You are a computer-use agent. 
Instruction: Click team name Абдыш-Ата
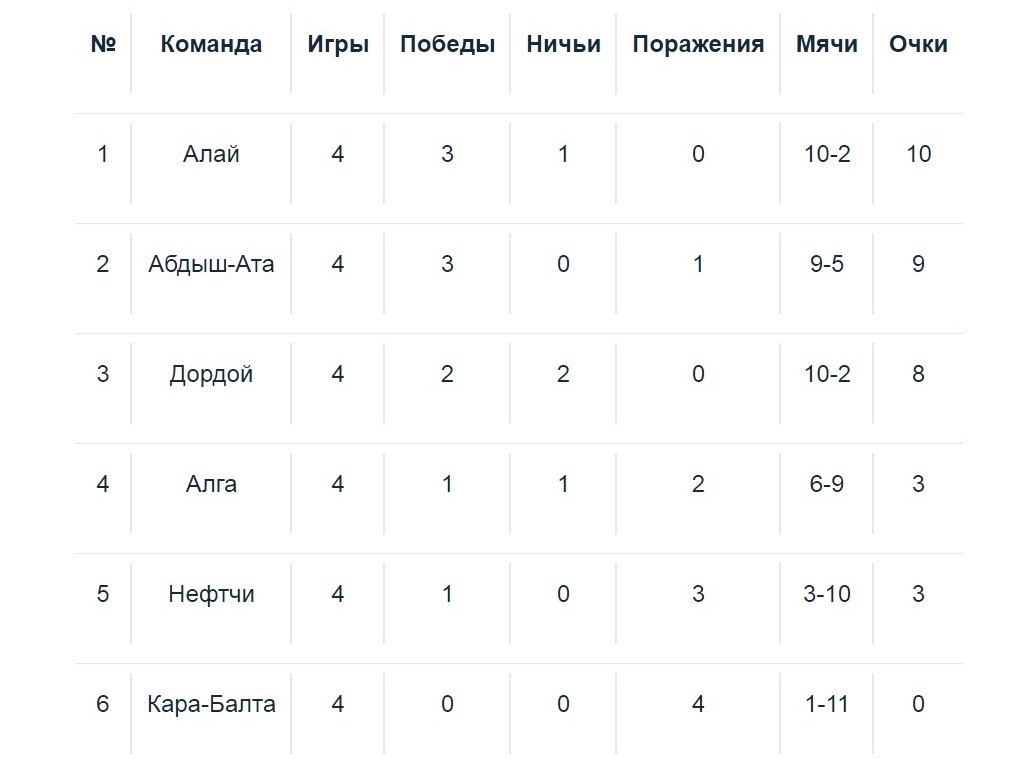[x=211, y=264]
